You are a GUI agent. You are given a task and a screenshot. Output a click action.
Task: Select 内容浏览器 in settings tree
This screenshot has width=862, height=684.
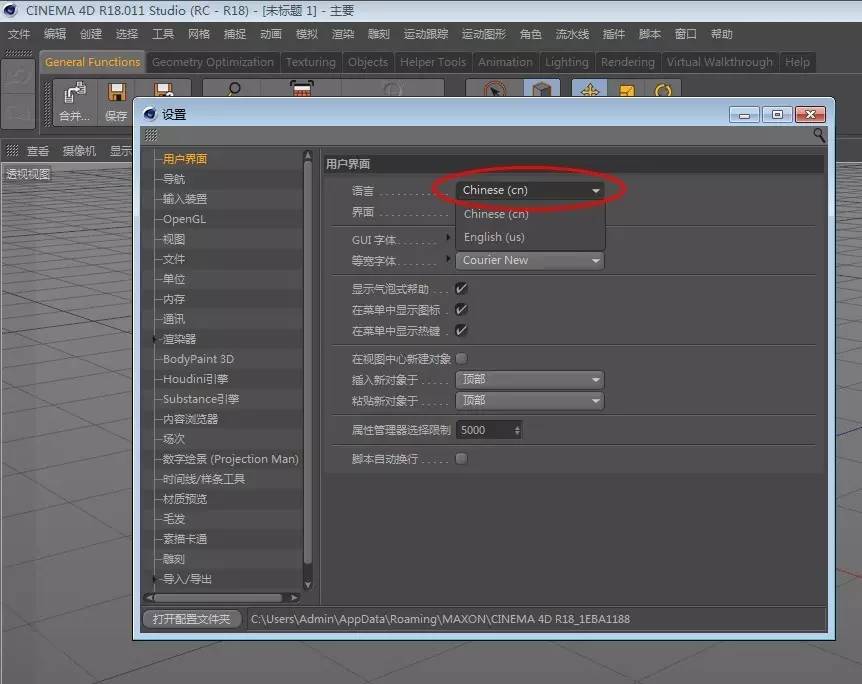pyautogui.click(x=190, y=419)
